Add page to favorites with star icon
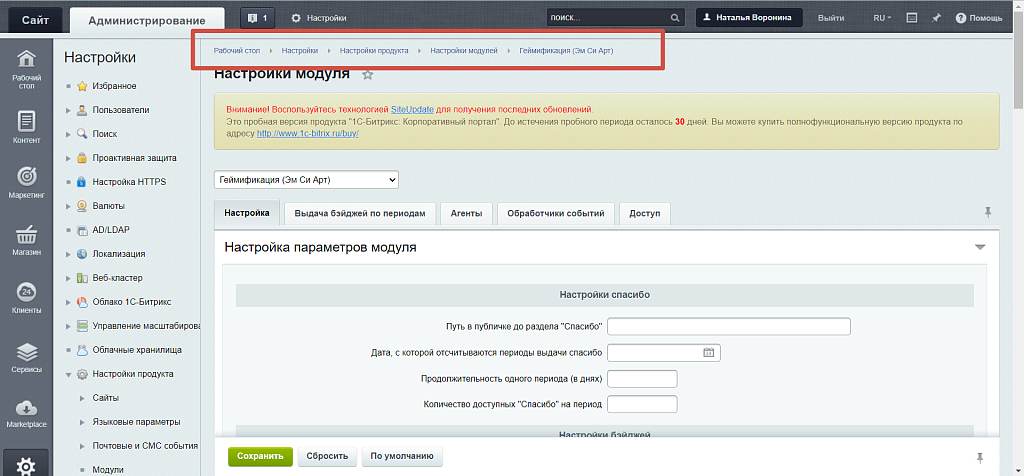Viewport: 1024px width, 476px height. click(367, 75)
